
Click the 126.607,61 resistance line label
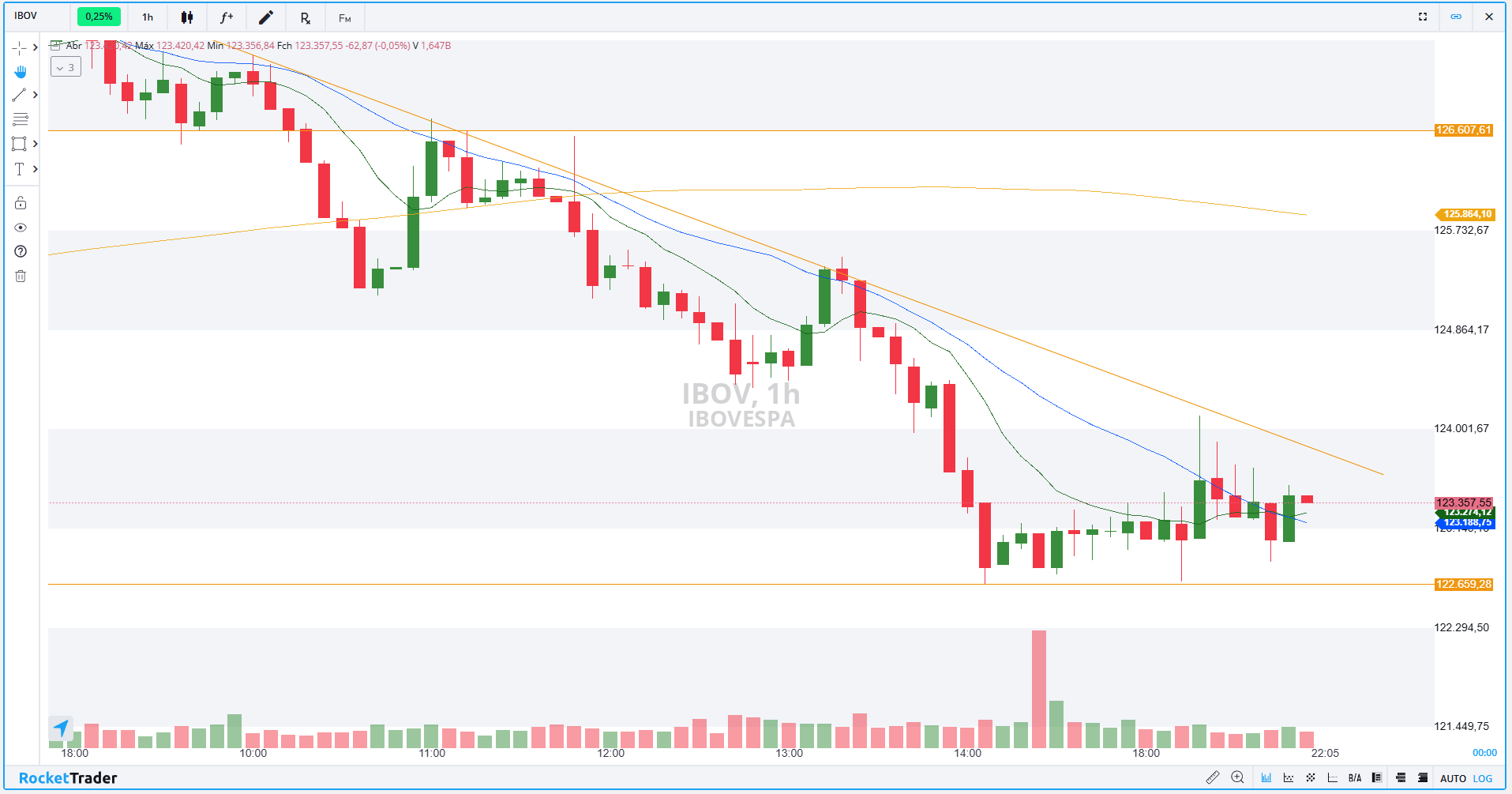pos(1464,130)
